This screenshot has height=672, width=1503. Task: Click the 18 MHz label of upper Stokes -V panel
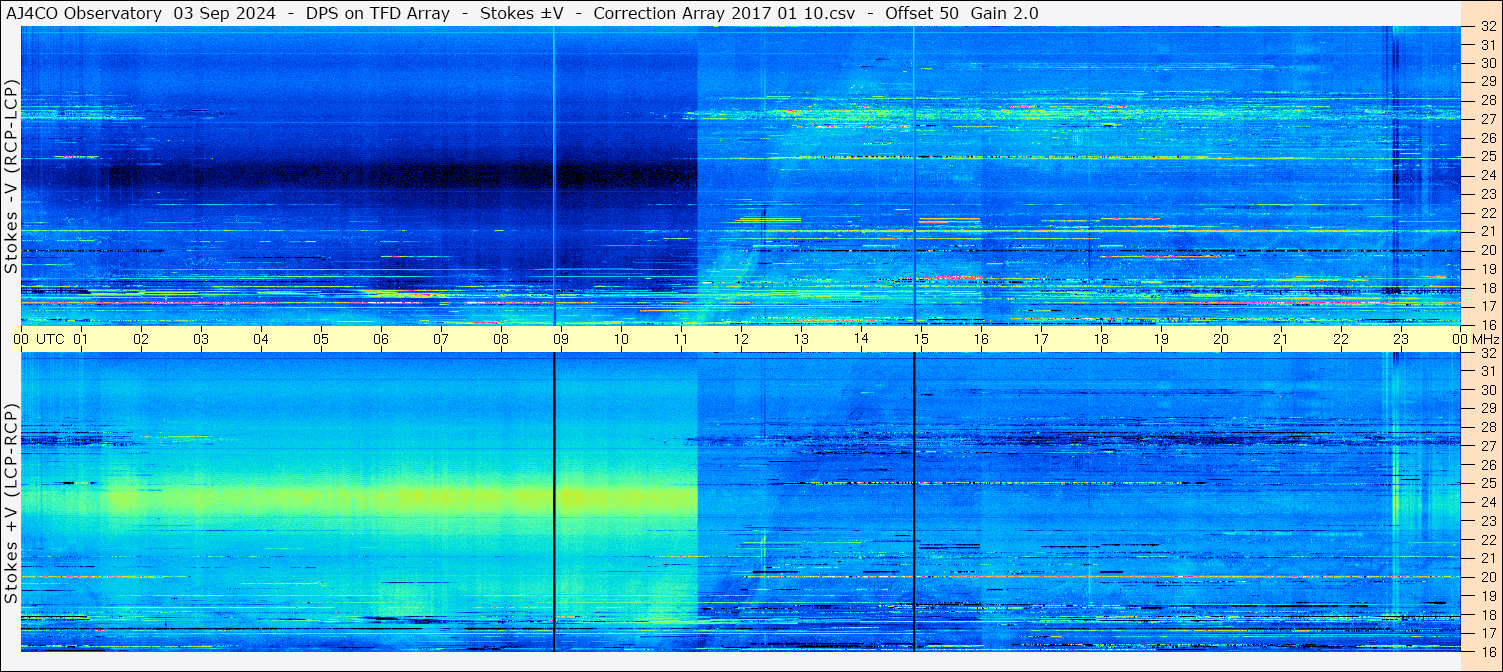[x=1487, y=287]
